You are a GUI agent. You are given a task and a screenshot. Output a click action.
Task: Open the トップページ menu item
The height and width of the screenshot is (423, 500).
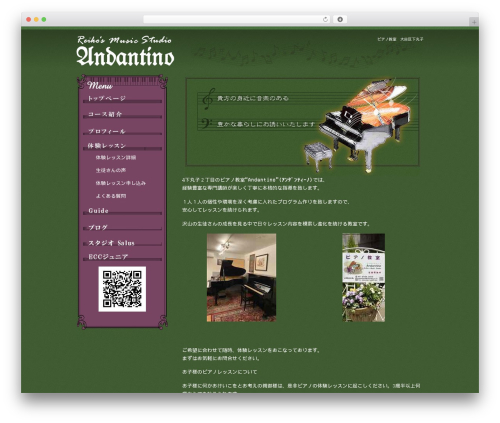107,98
